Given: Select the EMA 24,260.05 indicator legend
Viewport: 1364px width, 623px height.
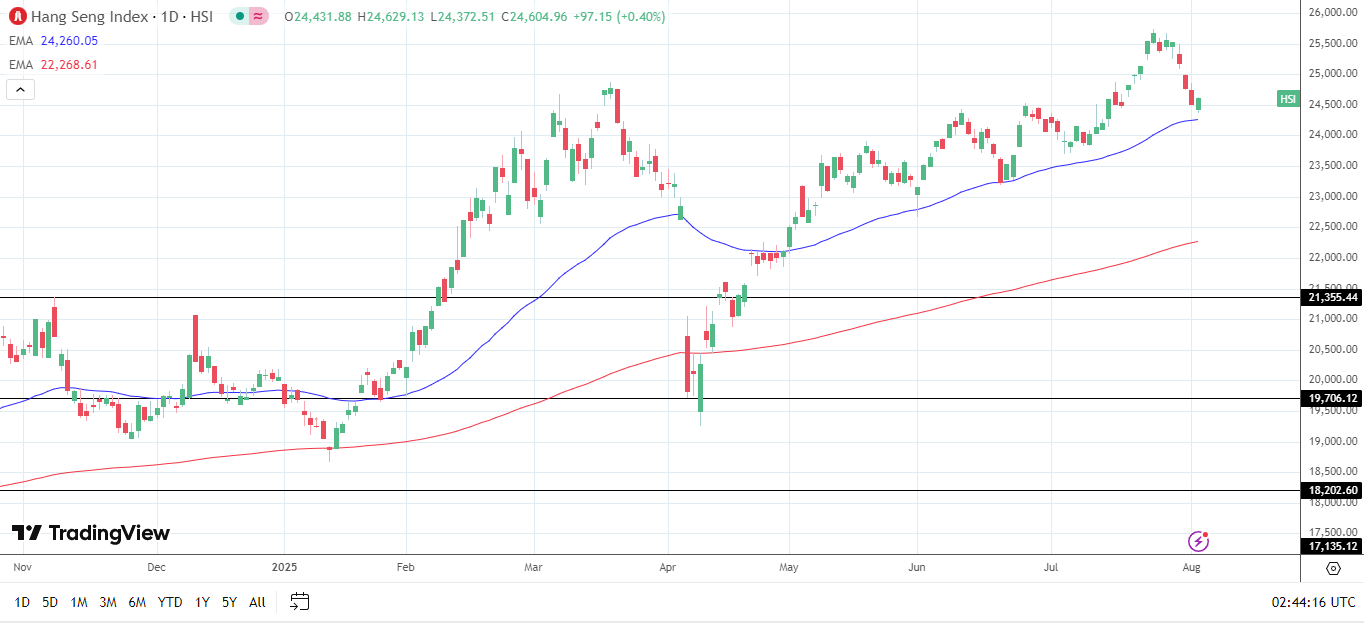Looking at the screenshot, I should pos(54,41).
